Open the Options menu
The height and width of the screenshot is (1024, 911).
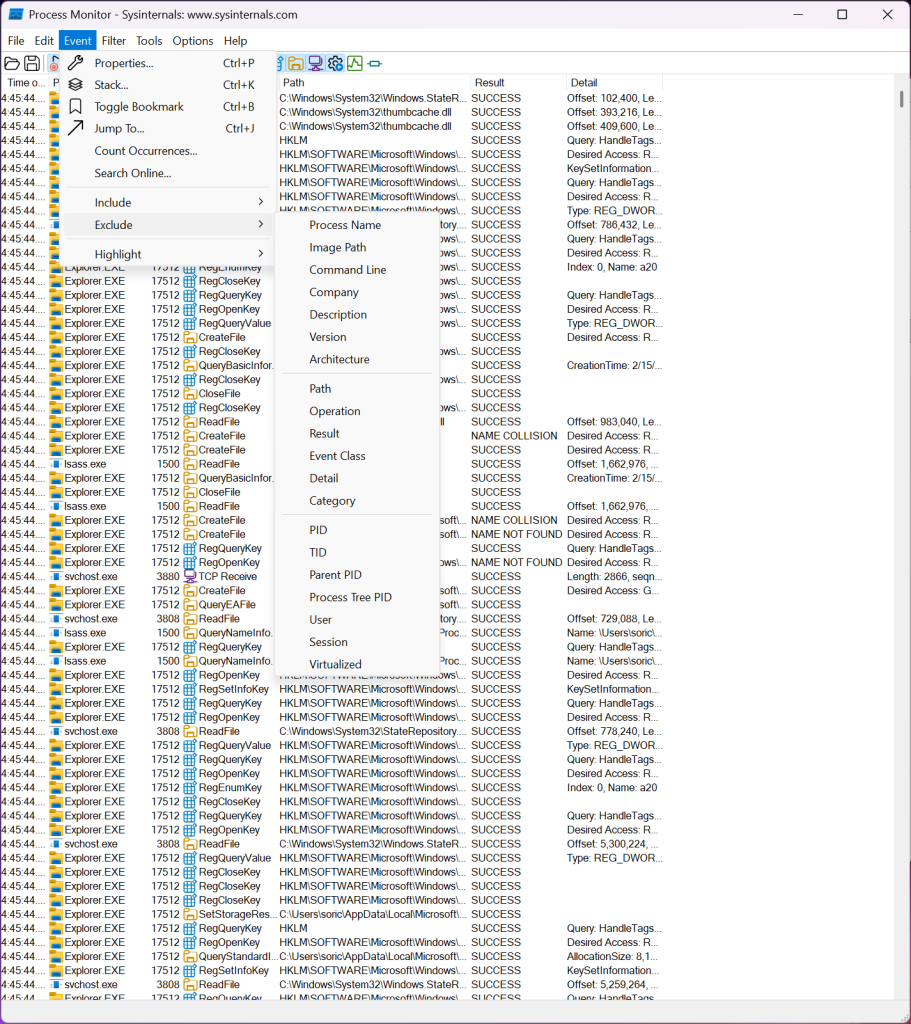193,40
